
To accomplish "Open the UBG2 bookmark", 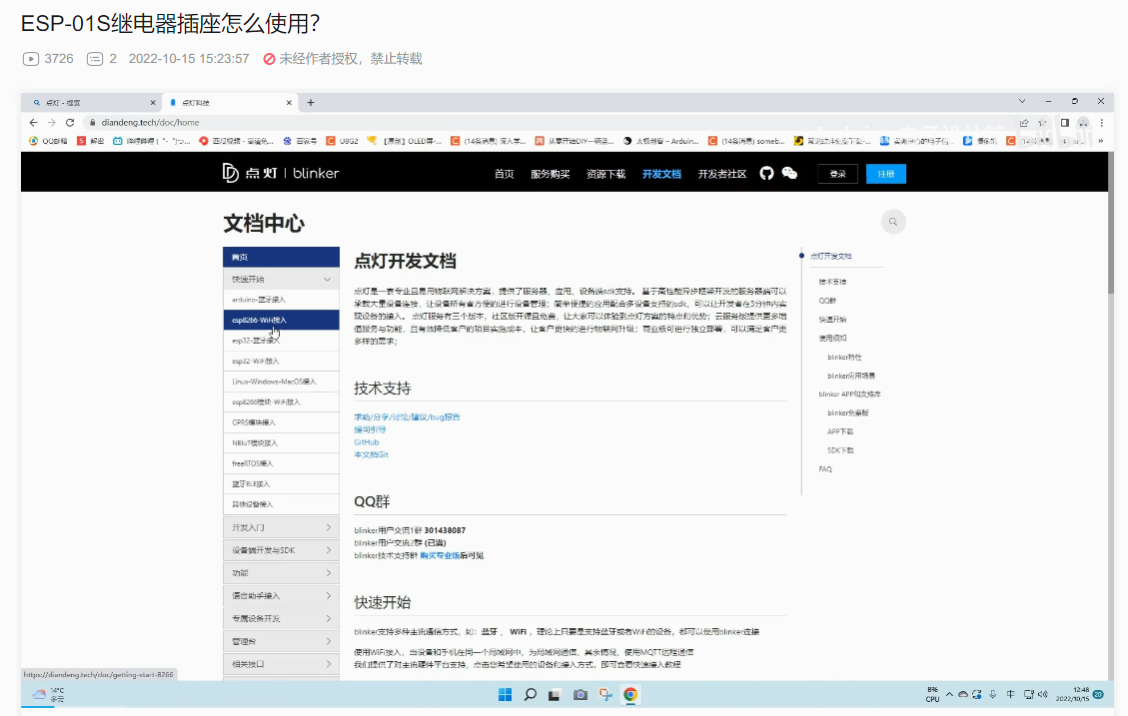I will tap(342, 141).
